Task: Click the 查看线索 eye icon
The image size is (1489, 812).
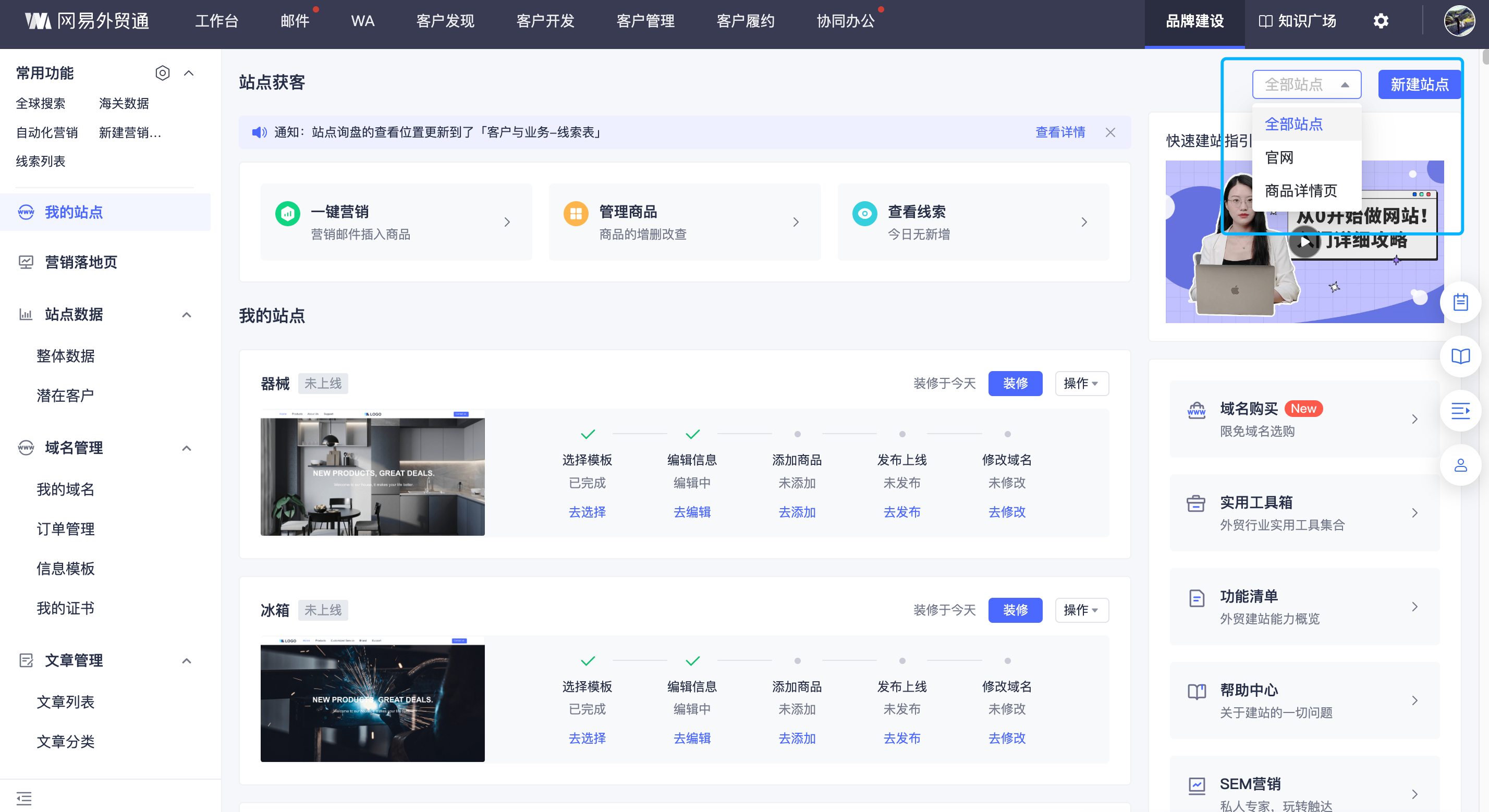Action: click(864, 214)
